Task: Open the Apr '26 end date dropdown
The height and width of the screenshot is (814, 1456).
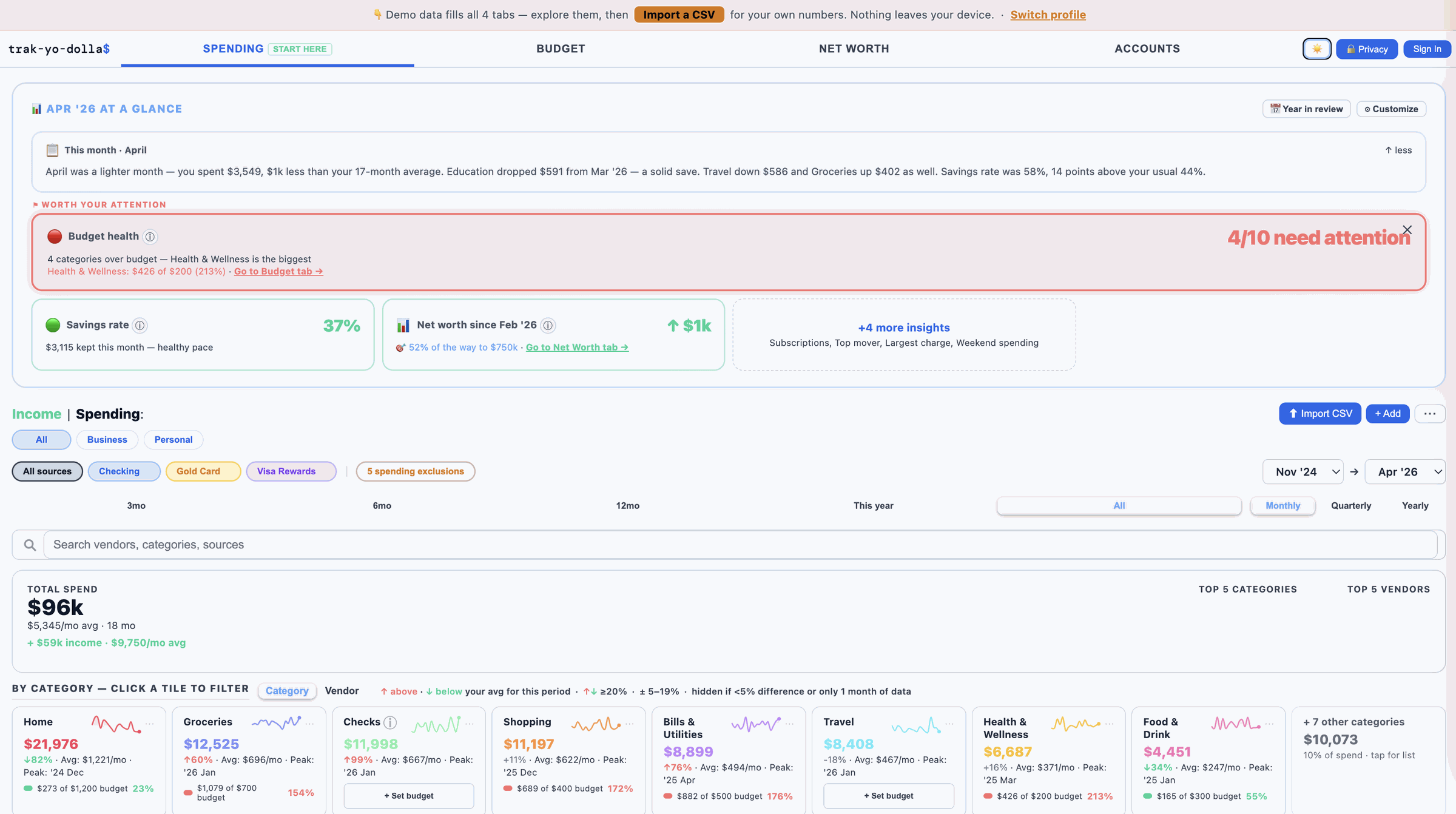Action: point(1404,472)
